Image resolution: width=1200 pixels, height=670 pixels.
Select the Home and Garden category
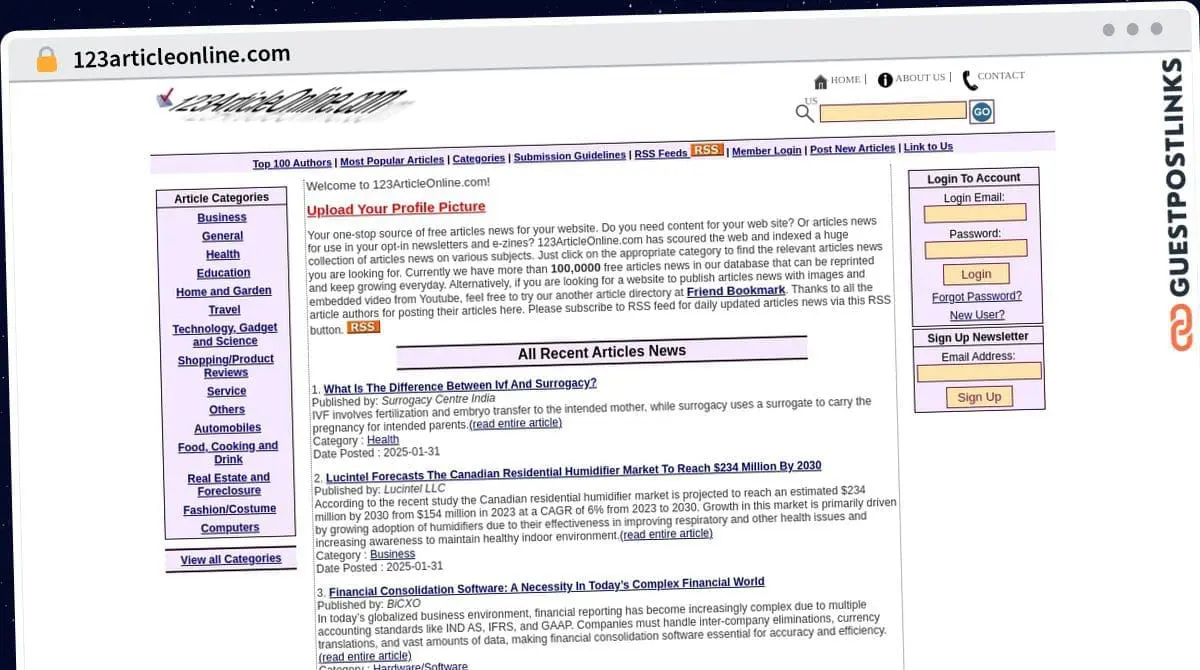coord(224,291)
